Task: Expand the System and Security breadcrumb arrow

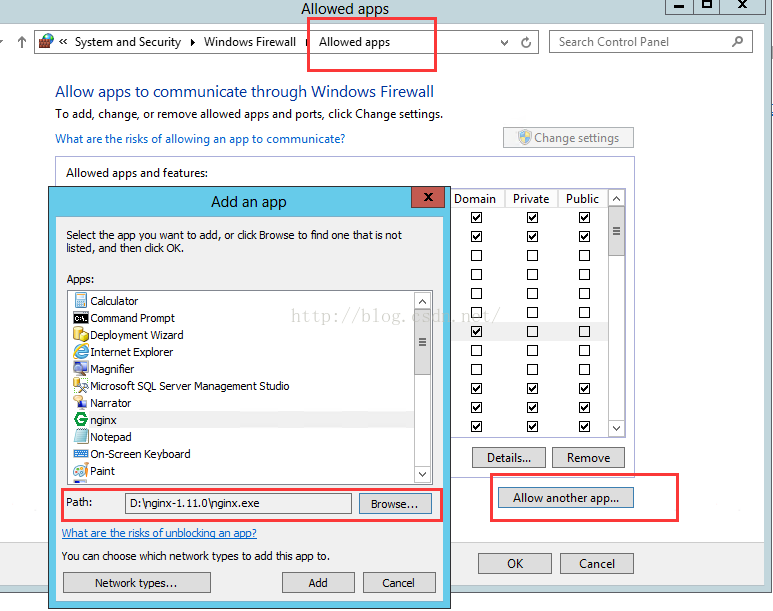Action: coord(193,42)
